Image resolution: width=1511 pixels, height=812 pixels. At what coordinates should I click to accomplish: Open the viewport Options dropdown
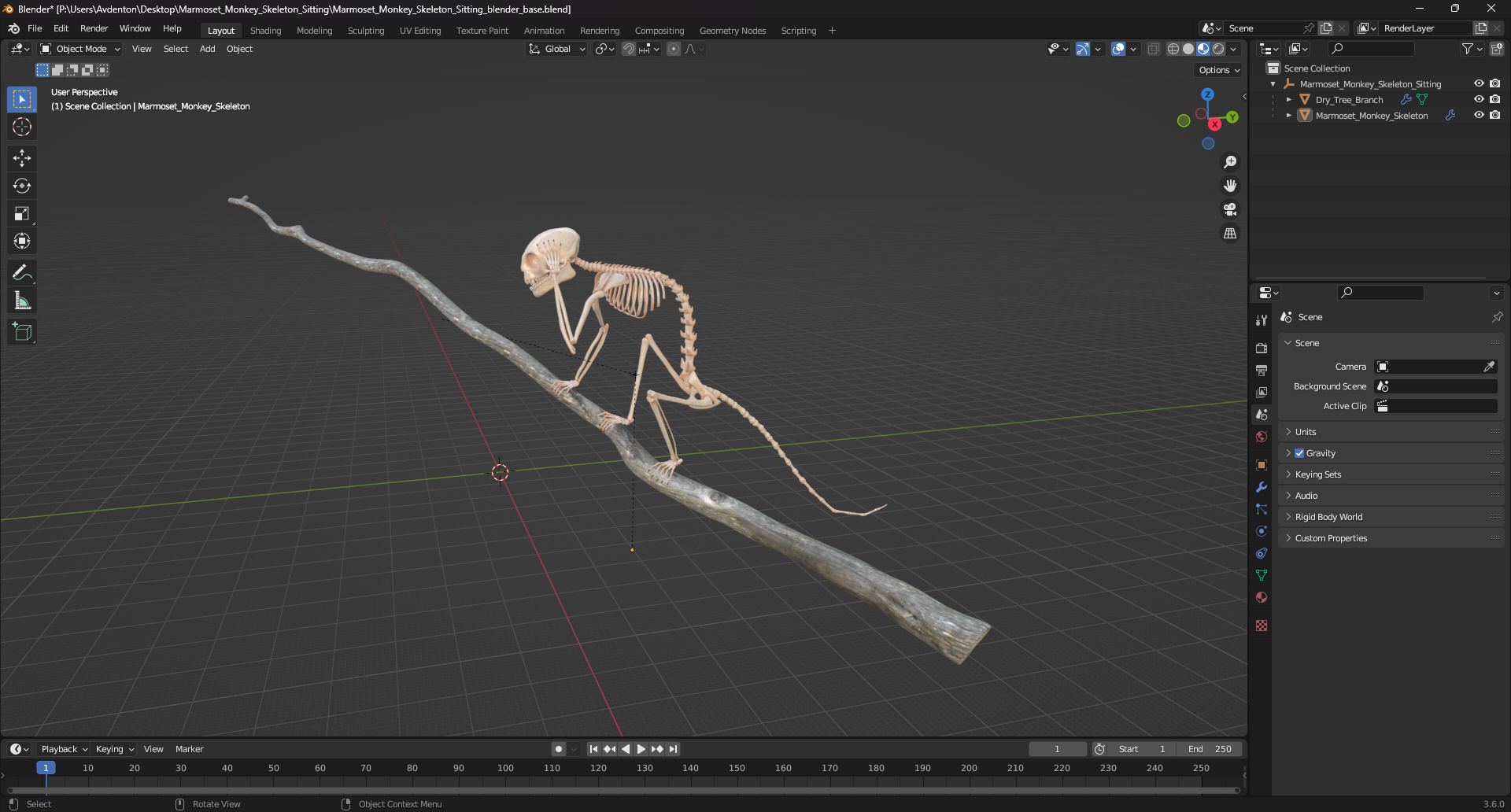coord(1219,70)
